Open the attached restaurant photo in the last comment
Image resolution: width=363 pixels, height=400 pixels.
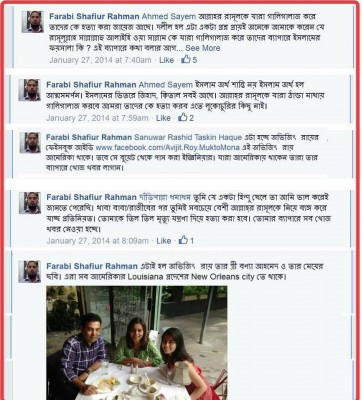pos(137,343)
